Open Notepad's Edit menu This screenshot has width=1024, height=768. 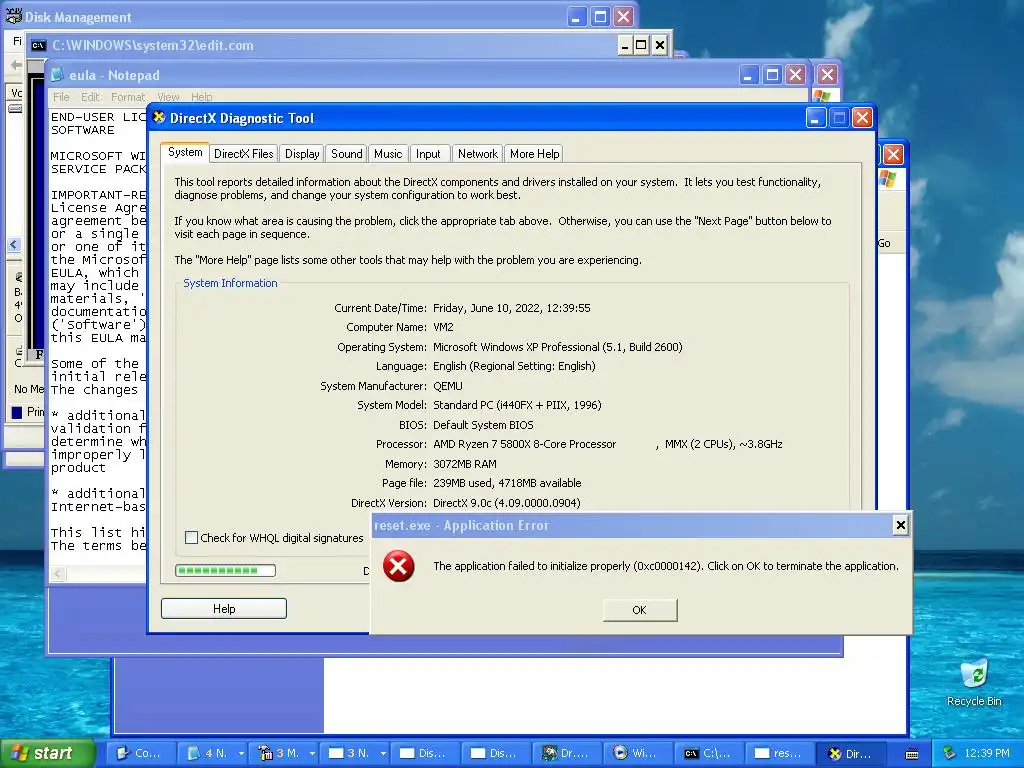pyautogui.click(x=90, y=97)
